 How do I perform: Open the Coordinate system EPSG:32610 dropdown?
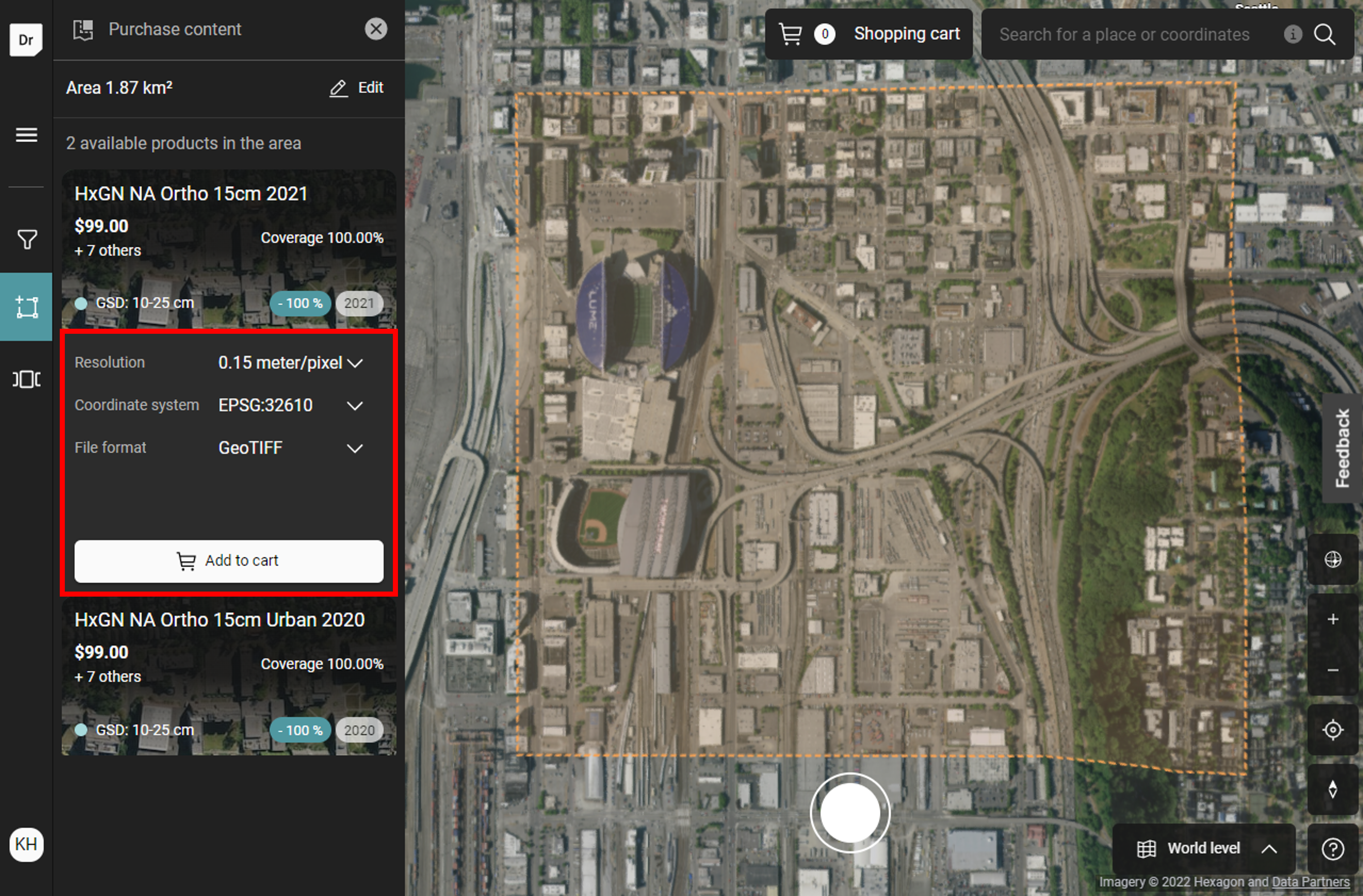290,406
